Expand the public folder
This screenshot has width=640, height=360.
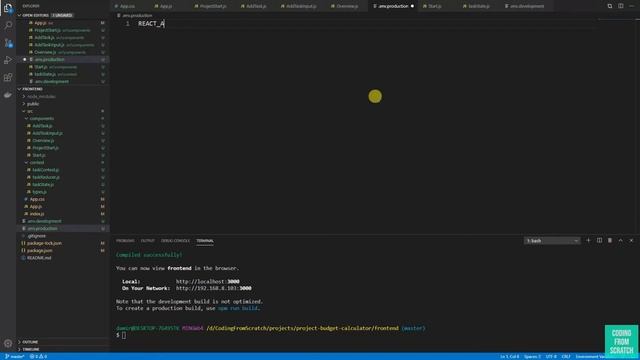pos(24,104)
